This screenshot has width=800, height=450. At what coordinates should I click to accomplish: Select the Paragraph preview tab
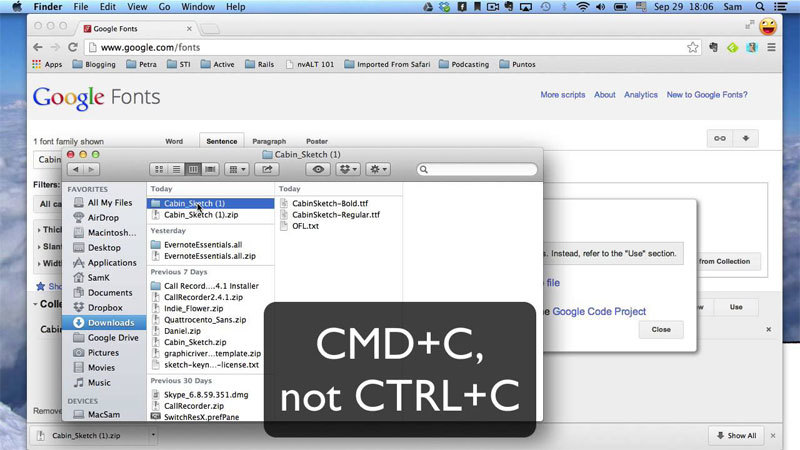pos(268,141)
